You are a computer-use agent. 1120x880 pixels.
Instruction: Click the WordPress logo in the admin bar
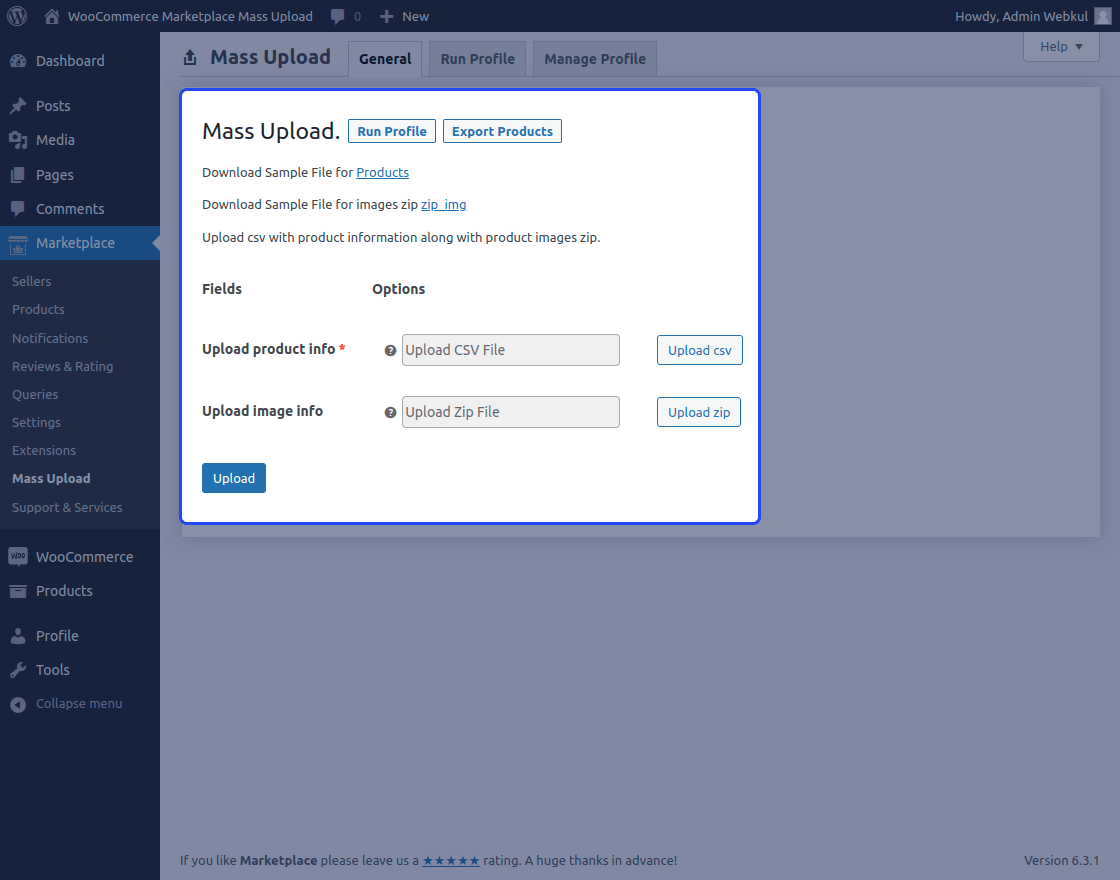click(15, 15)
